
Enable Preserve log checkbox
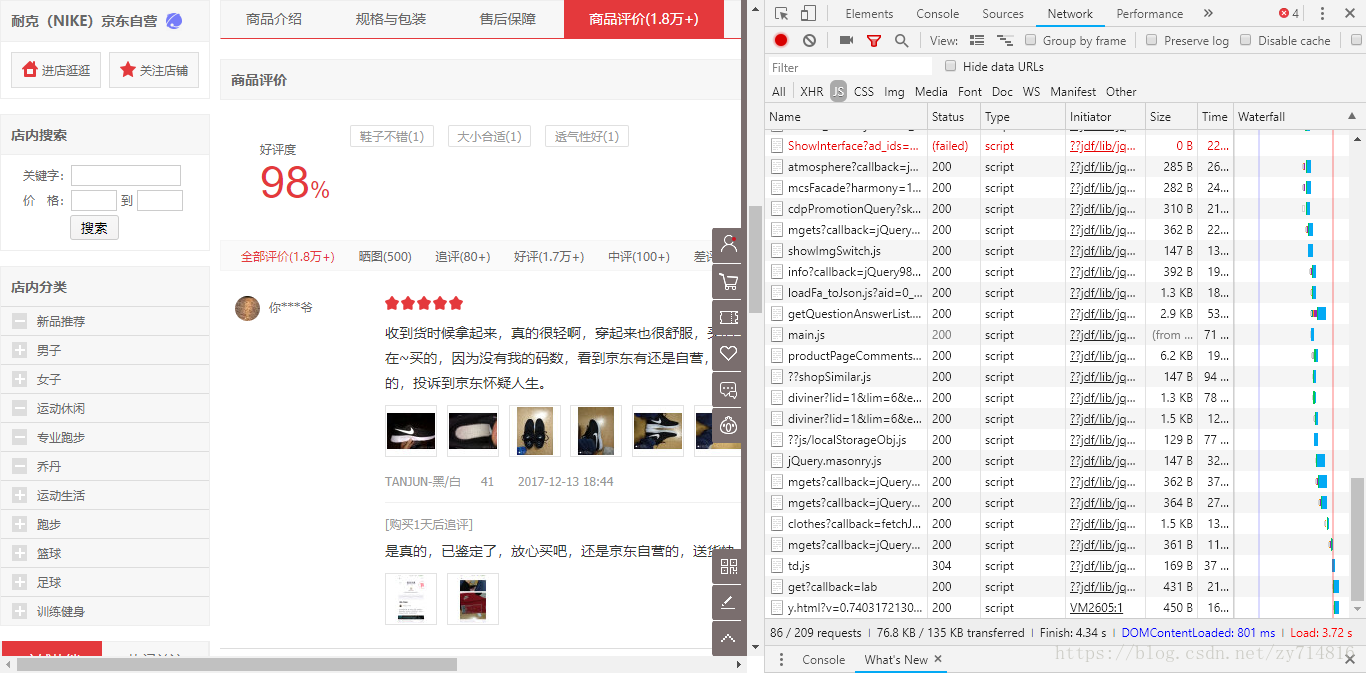pos(1151,40)
